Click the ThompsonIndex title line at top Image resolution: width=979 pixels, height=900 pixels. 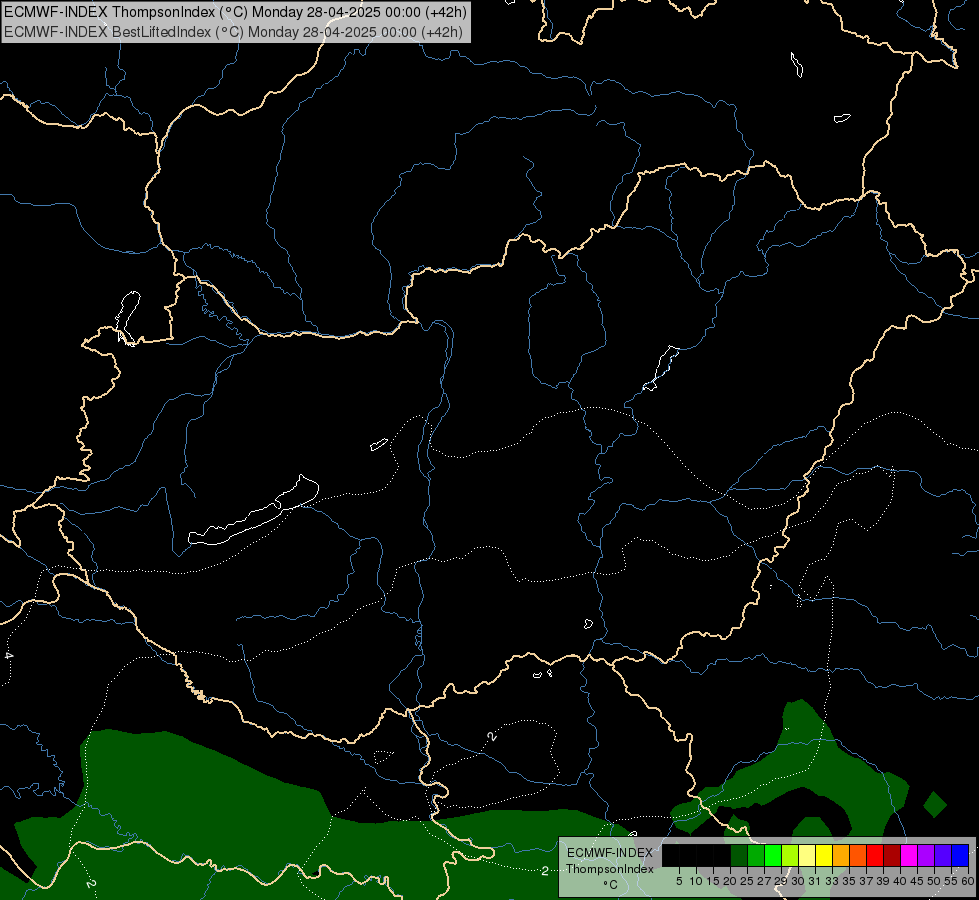235,12
